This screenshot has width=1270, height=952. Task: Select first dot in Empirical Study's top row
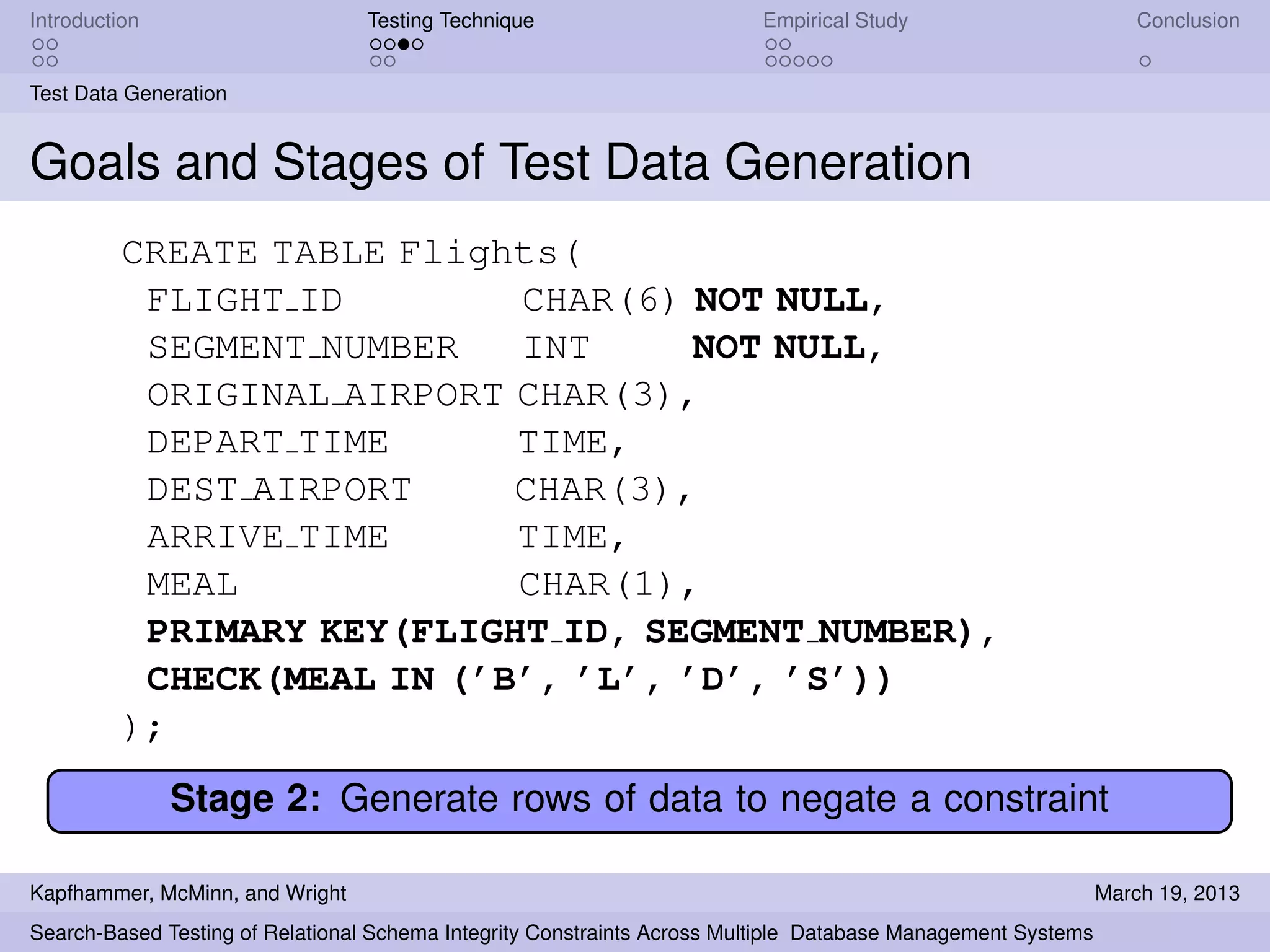pyautogui.click(x=771, y=45)
